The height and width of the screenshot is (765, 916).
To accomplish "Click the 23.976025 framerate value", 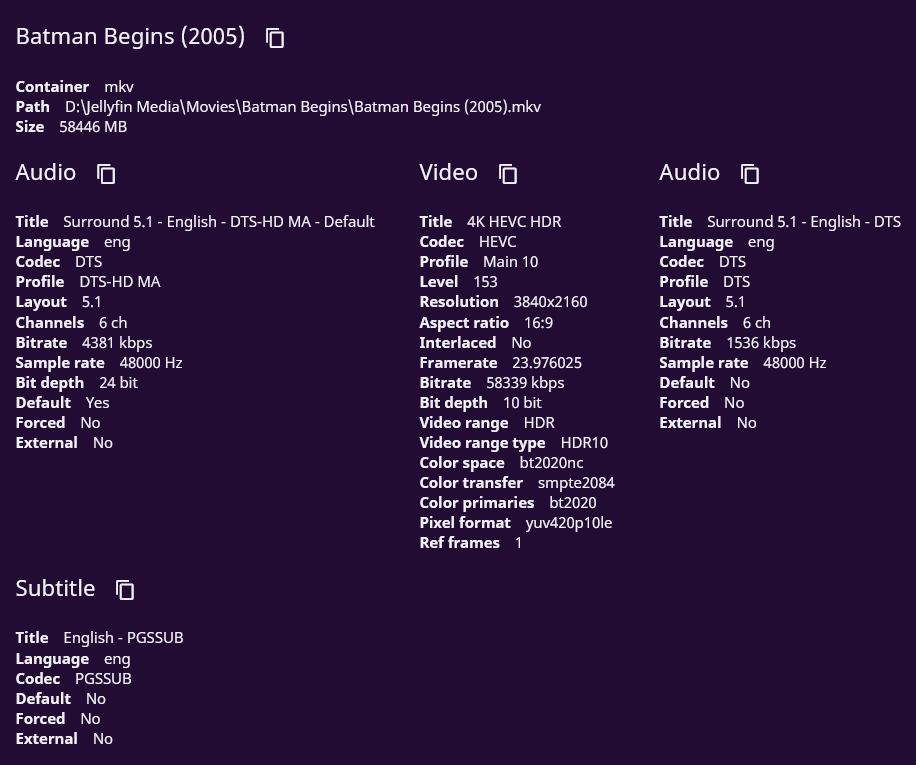I will point(547,363).
